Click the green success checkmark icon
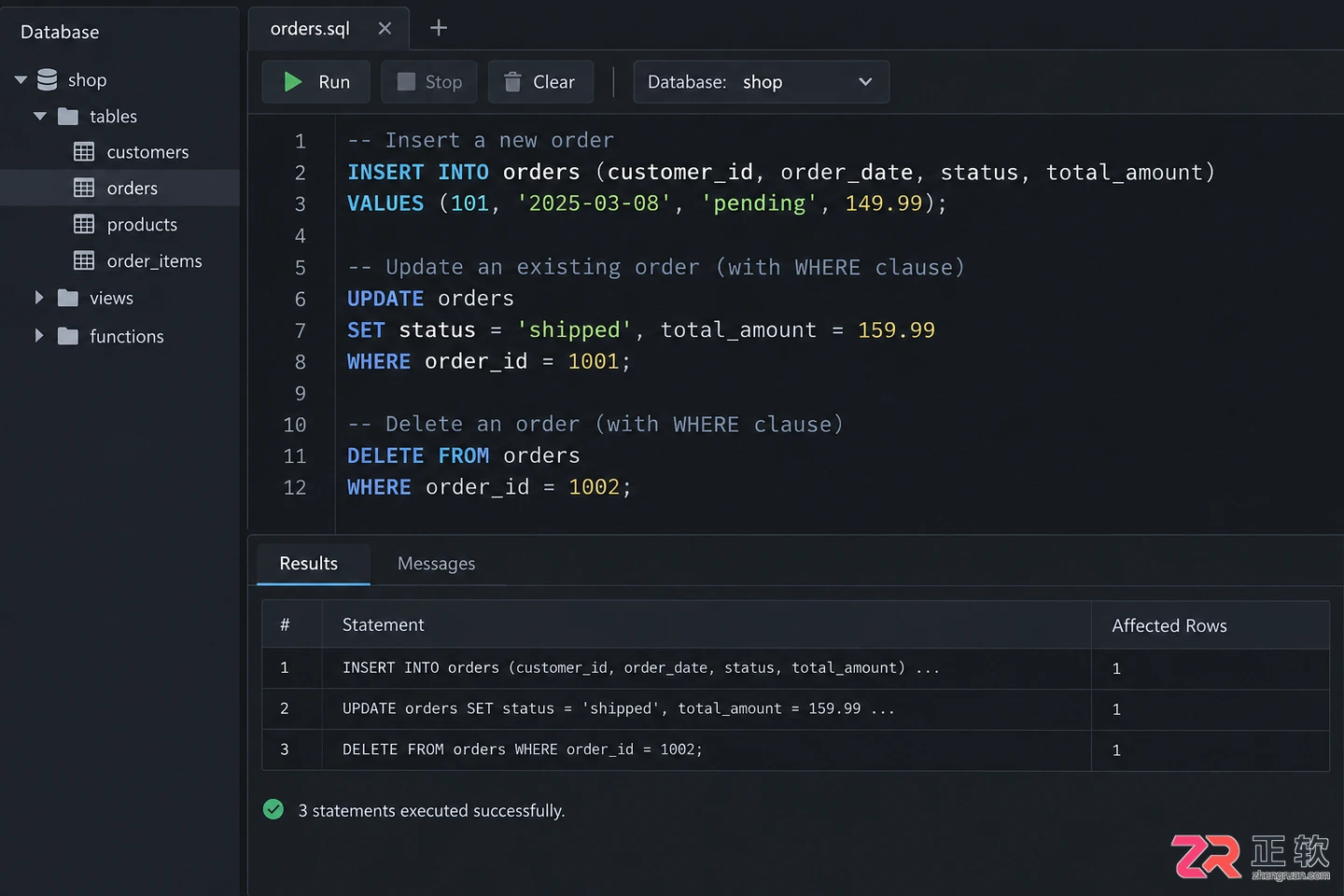The width and height of the screenshot is (1344, 896). tap(273, 809)
